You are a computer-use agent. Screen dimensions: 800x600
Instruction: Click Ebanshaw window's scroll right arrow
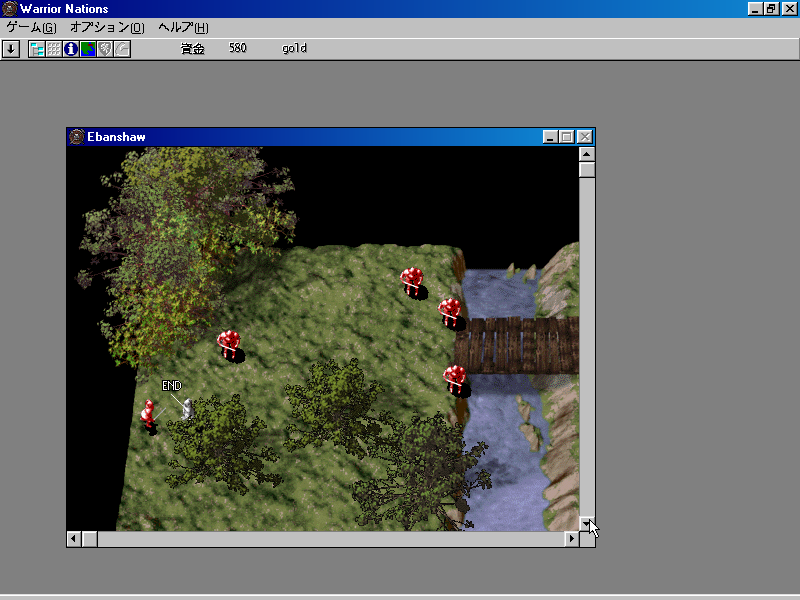[571, 539]
